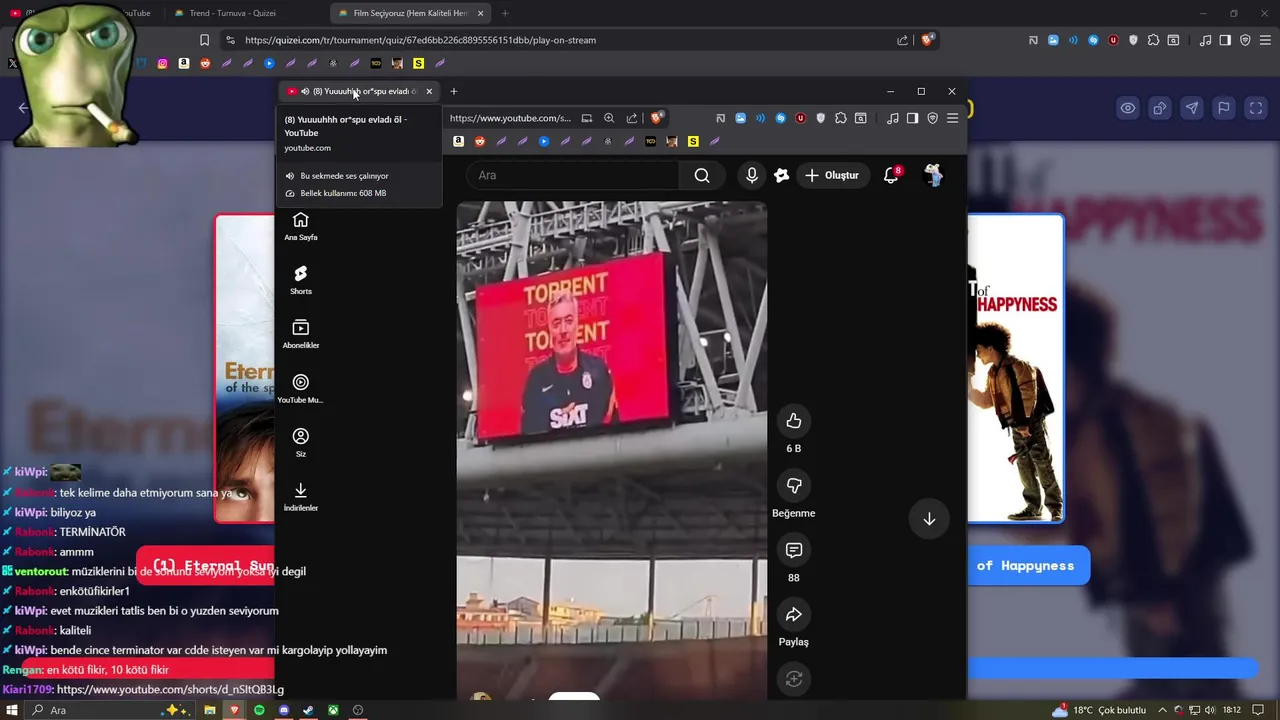
Task: Open extensions puzzle icon in YouTube window
Action: pyautogui.click(x=841, y=118)
